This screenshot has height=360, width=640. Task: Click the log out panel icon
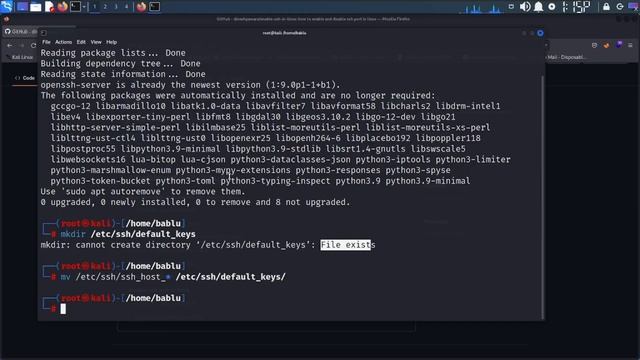coord(620,7)
